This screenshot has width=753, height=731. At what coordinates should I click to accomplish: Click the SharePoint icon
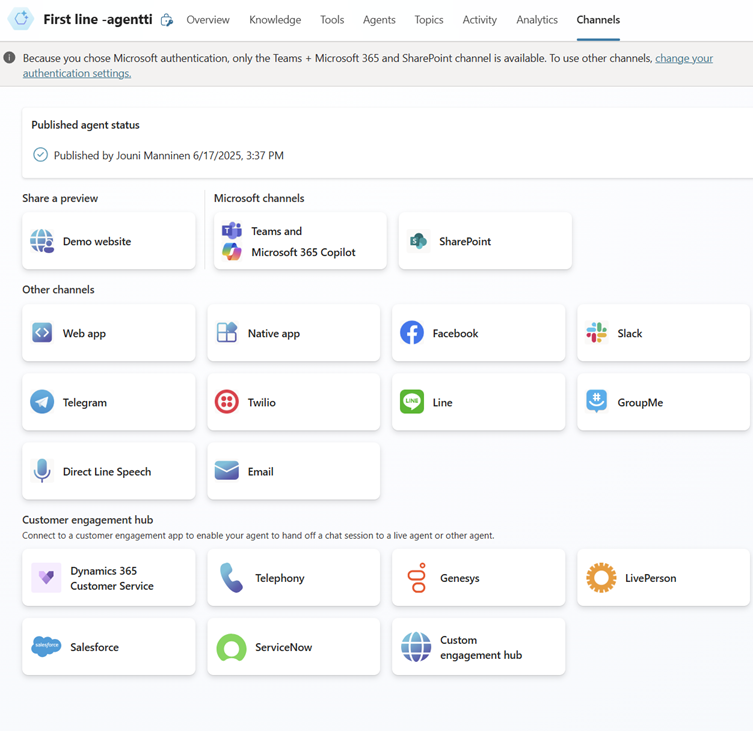418,241
